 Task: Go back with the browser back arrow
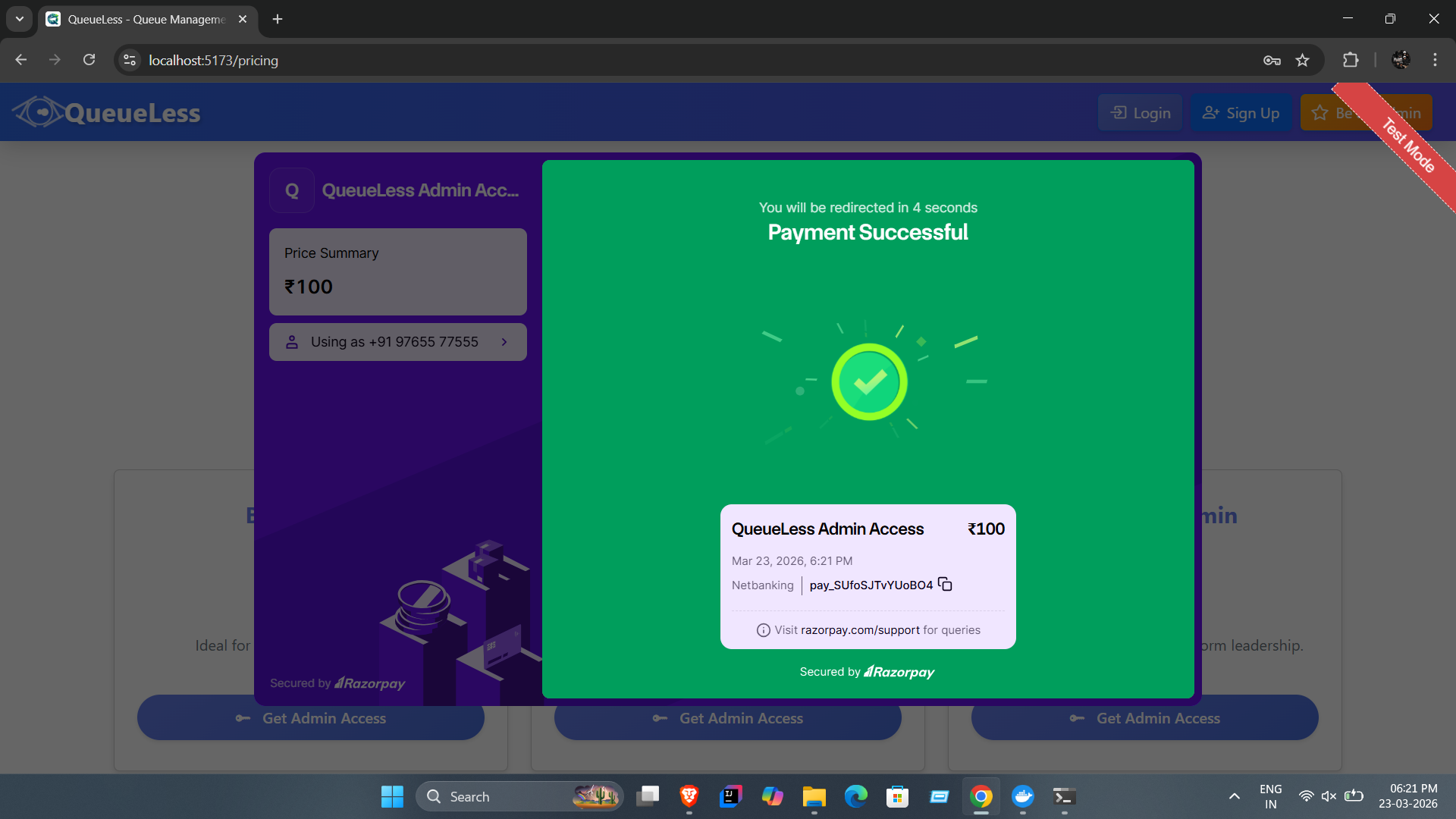tap(21, 60)
